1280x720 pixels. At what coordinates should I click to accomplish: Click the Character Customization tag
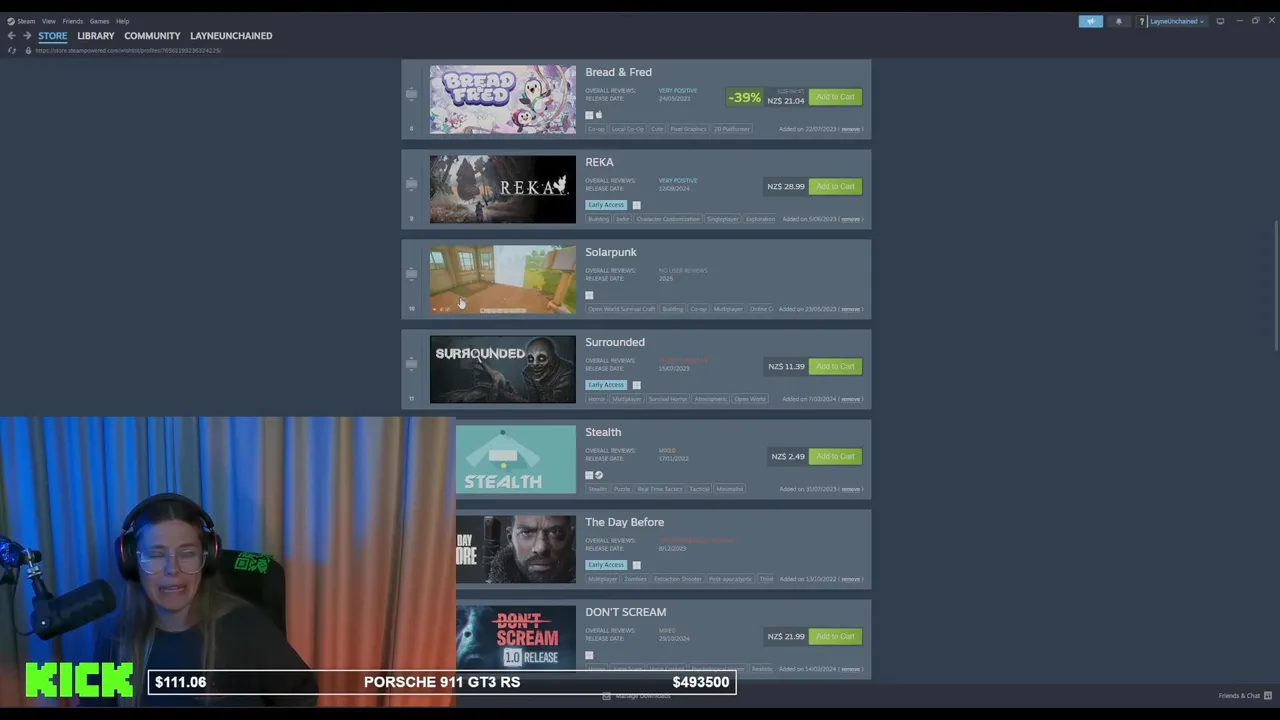668,219
